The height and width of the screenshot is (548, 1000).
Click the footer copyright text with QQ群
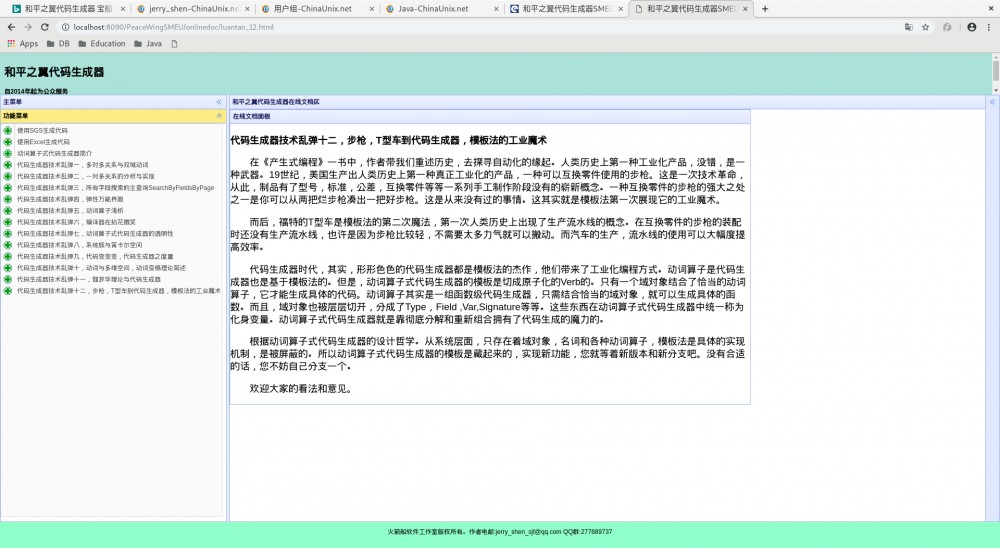tap(500, 531)
